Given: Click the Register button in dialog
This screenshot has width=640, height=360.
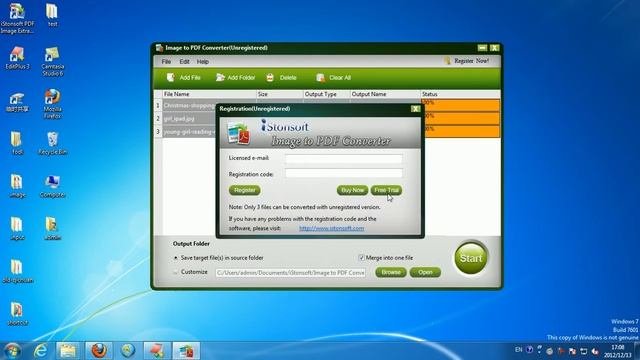Looking at the screenshot, I should coord(244,190).
